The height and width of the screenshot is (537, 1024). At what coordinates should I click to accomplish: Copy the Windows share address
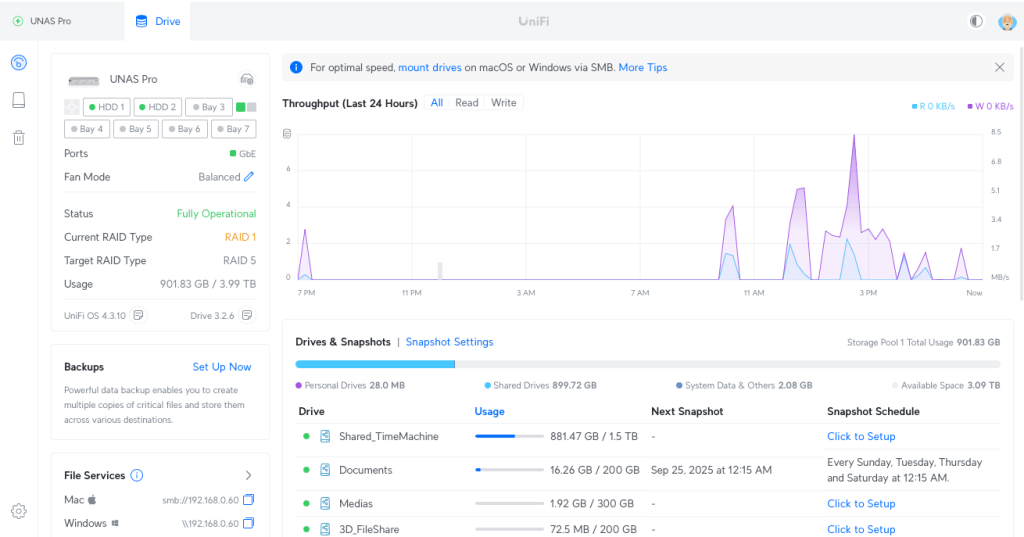click(249, 523)
